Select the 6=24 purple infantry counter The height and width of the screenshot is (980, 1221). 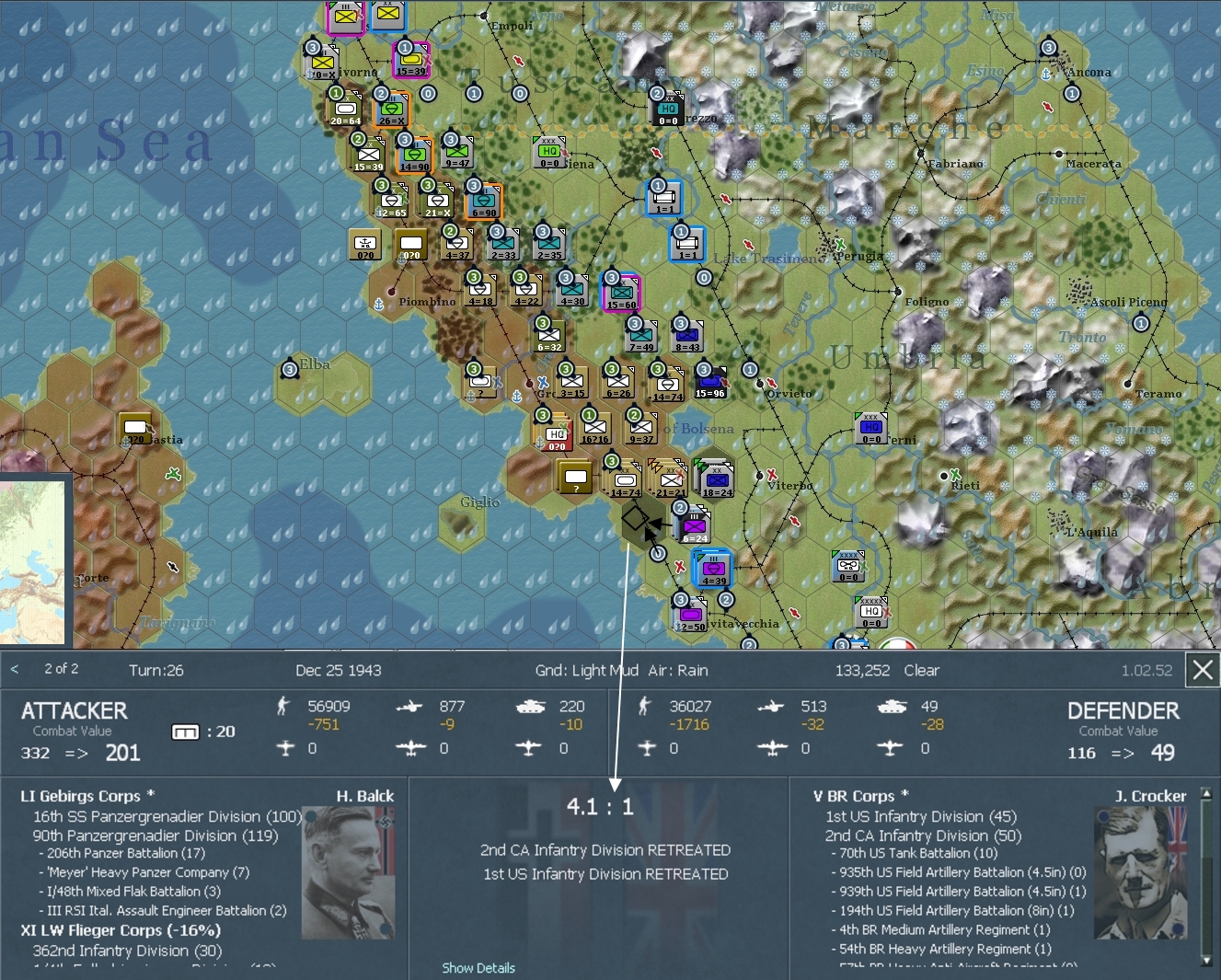tap(695, 525)
